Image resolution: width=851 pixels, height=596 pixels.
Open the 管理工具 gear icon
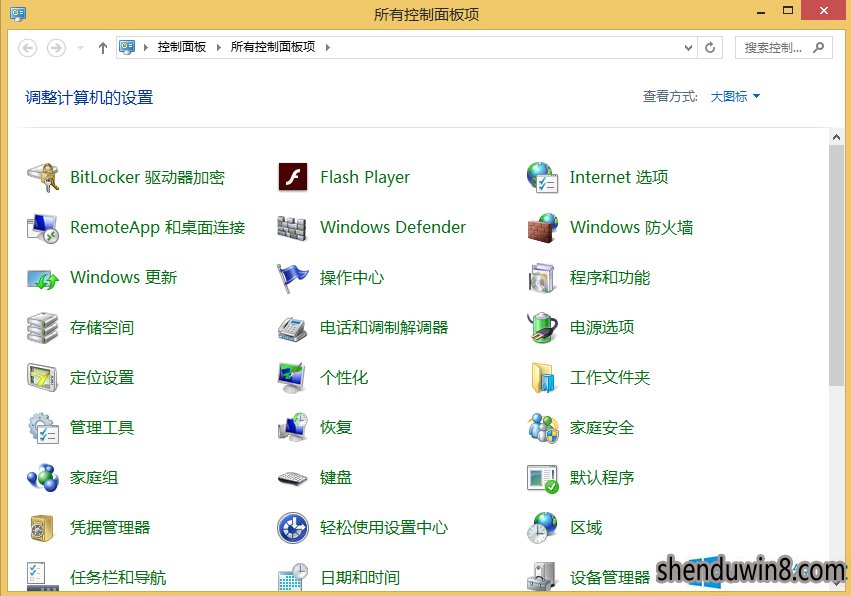(43, 428)
